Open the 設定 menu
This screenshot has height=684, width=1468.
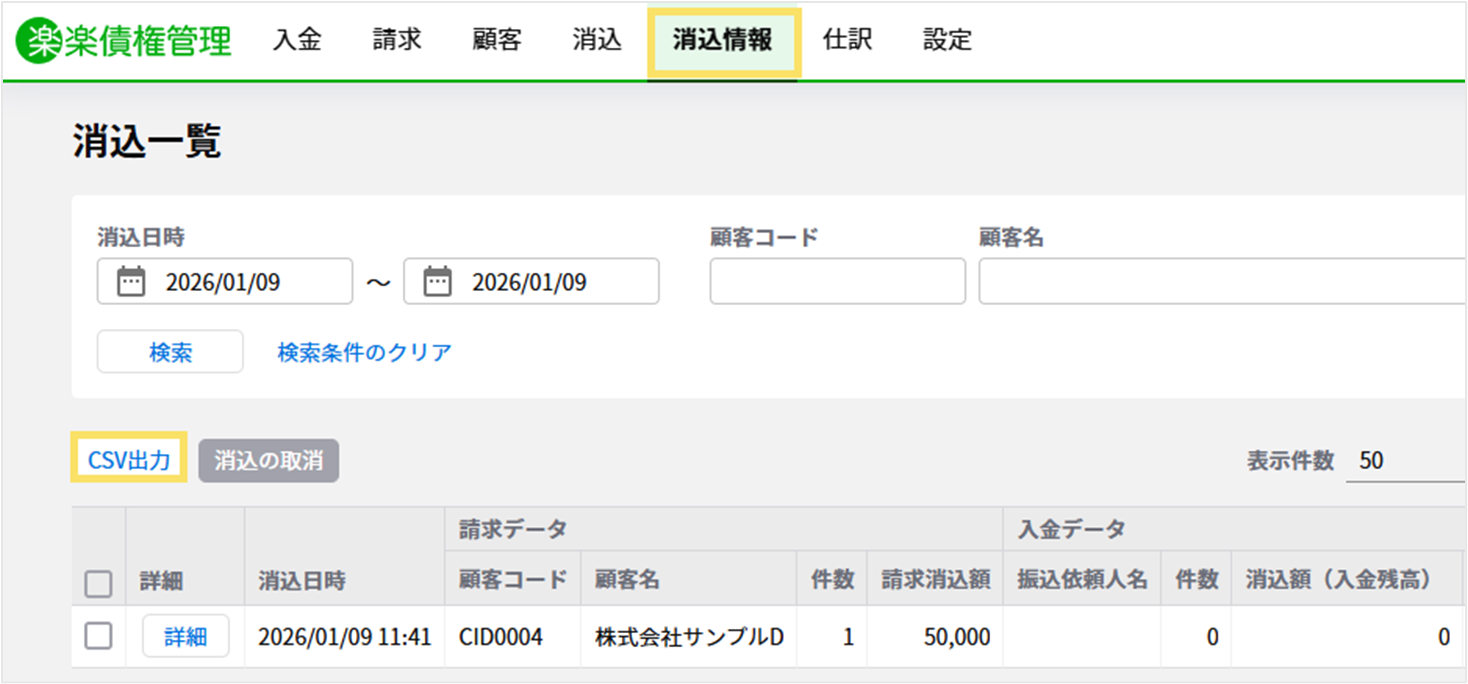point(947,40)
